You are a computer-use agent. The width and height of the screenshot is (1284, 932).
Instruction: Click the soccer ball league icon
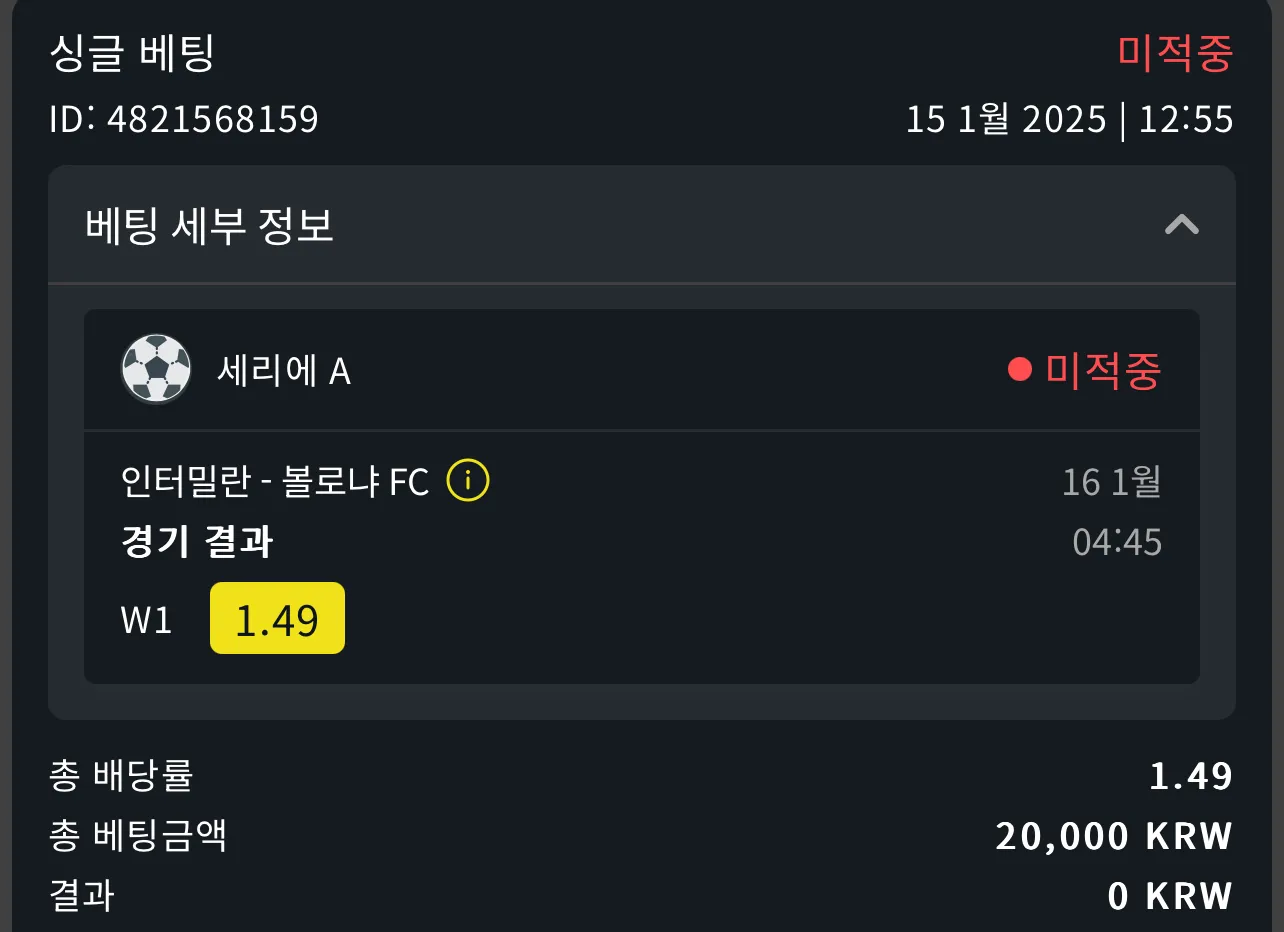pos(156,369)
